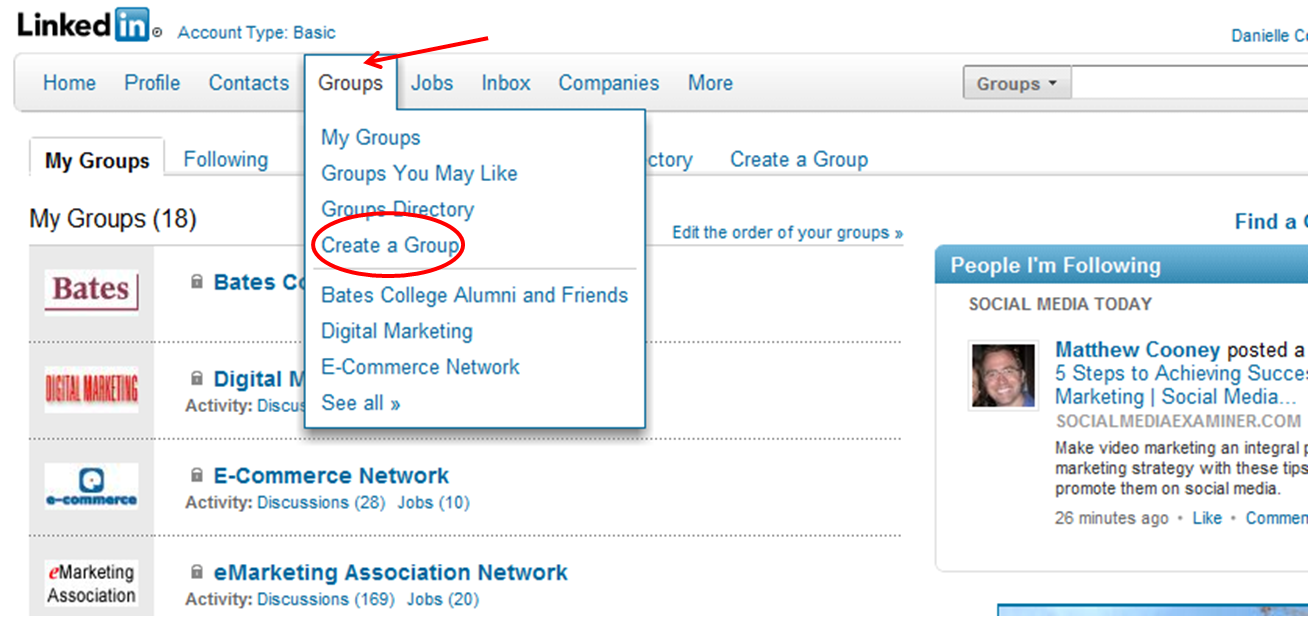
Task: Click the lock icon beside eMarketing Association Network
Action: [197, 572]
